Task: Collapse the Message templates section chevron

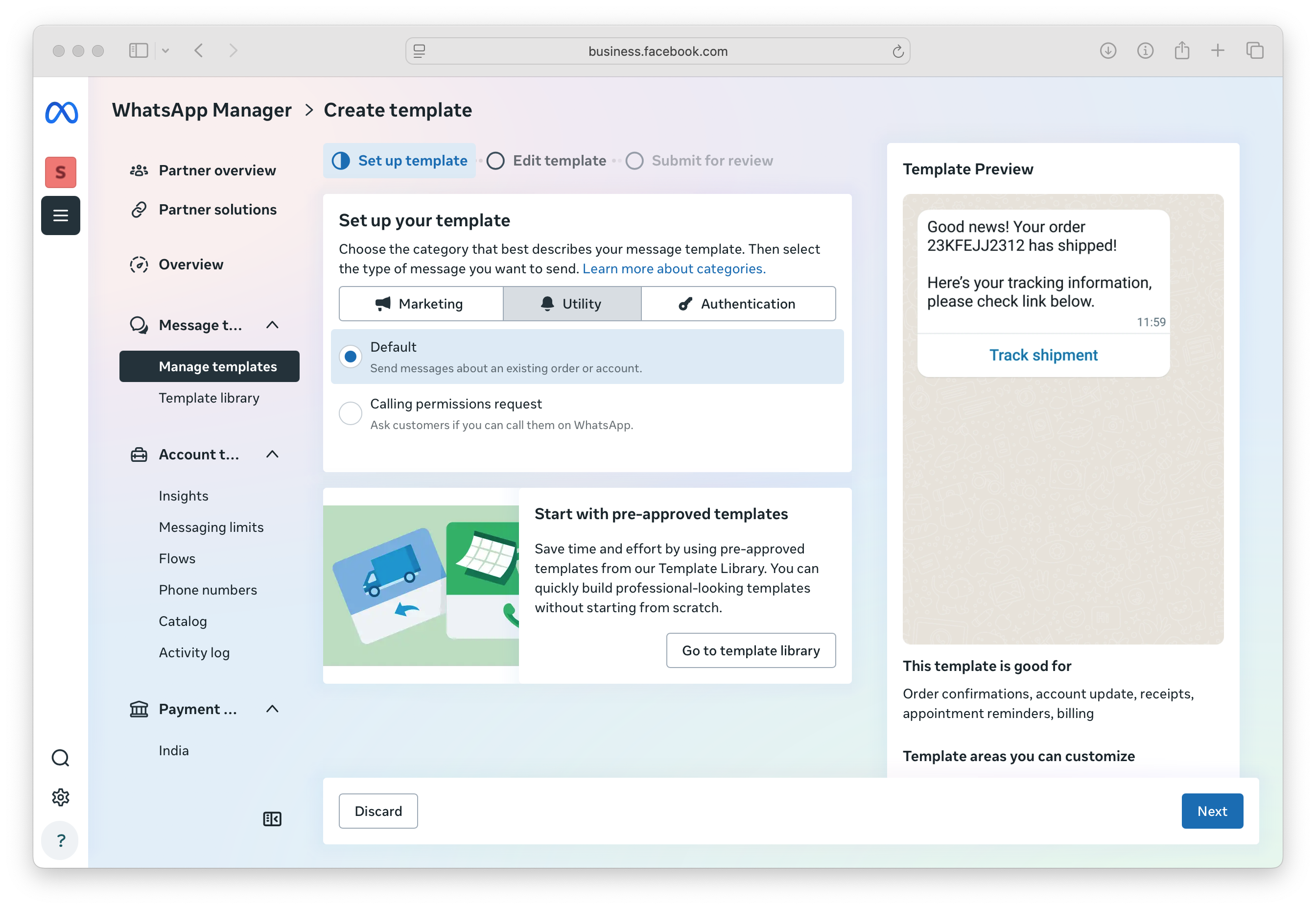Action: coord(273,325)
